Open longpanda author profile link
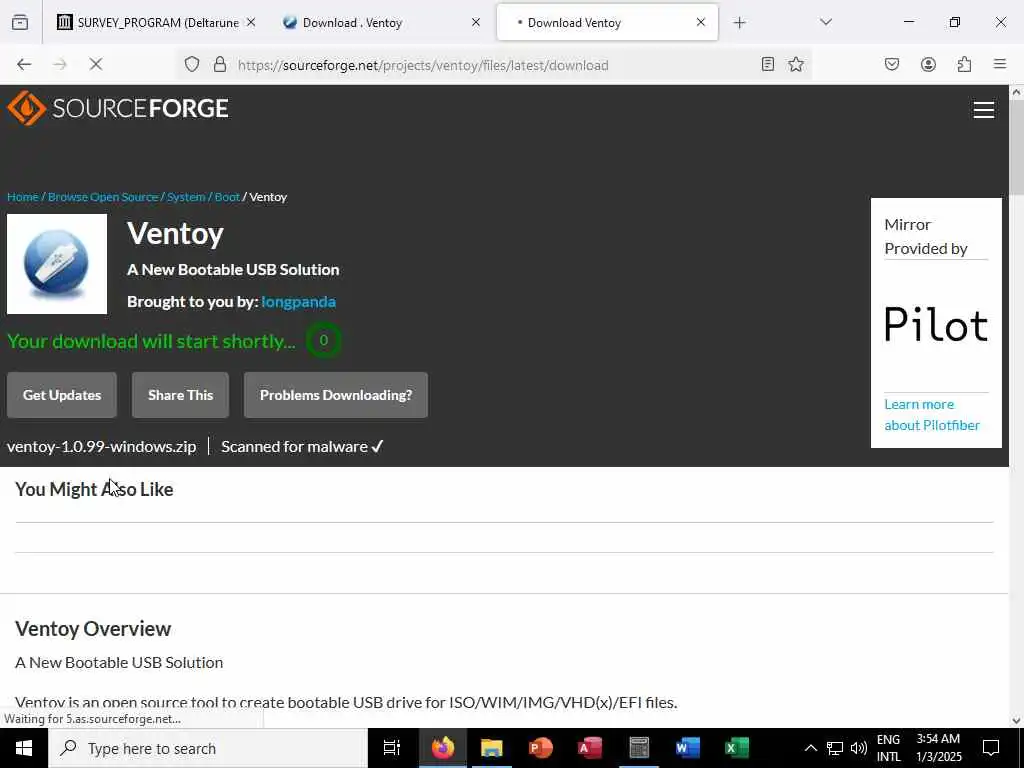The image size is (1024, 768). [x=298, y=302]
